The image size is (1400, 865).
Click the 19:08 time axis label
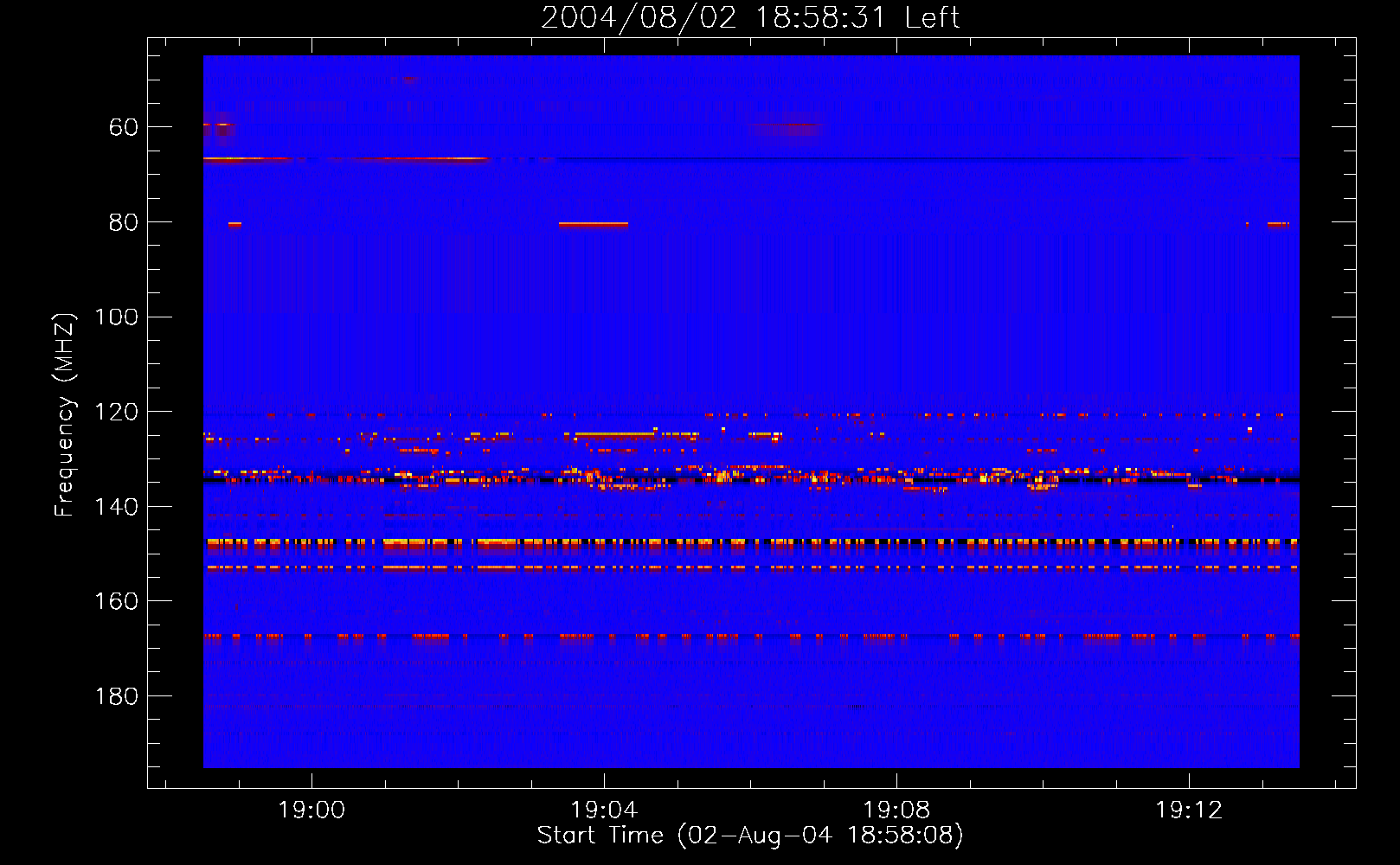click(x=896, y=811)
